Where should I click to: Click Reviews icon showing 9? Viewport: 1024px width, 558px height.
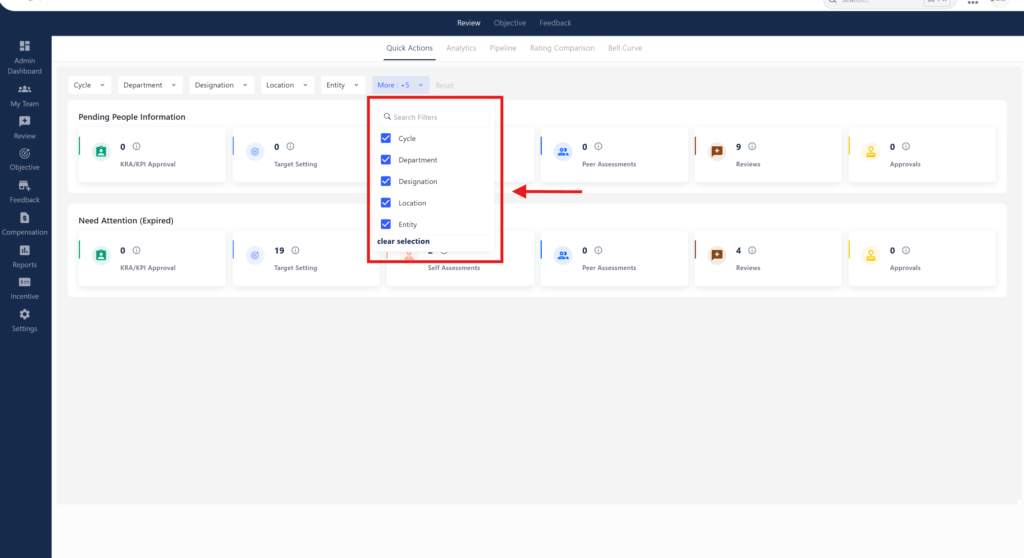[717, 152]
